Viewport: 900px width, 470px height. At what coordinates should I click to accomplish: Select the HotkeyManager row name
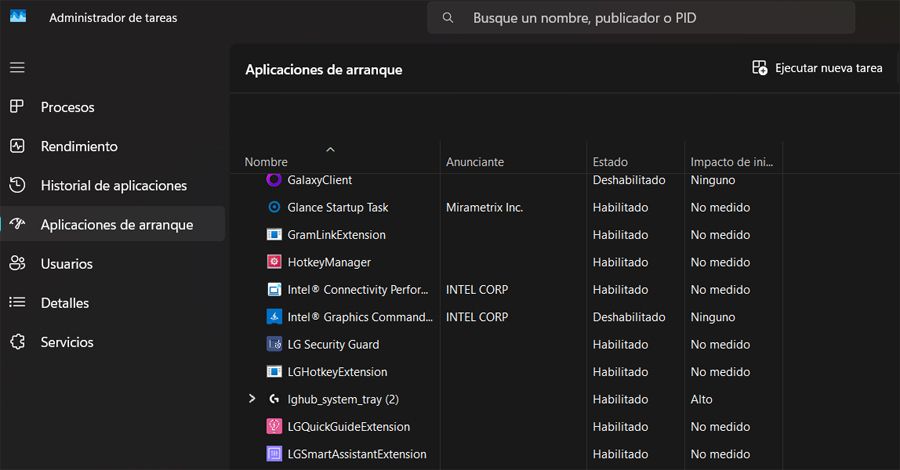pyautogui.click(x=329, y=262)
